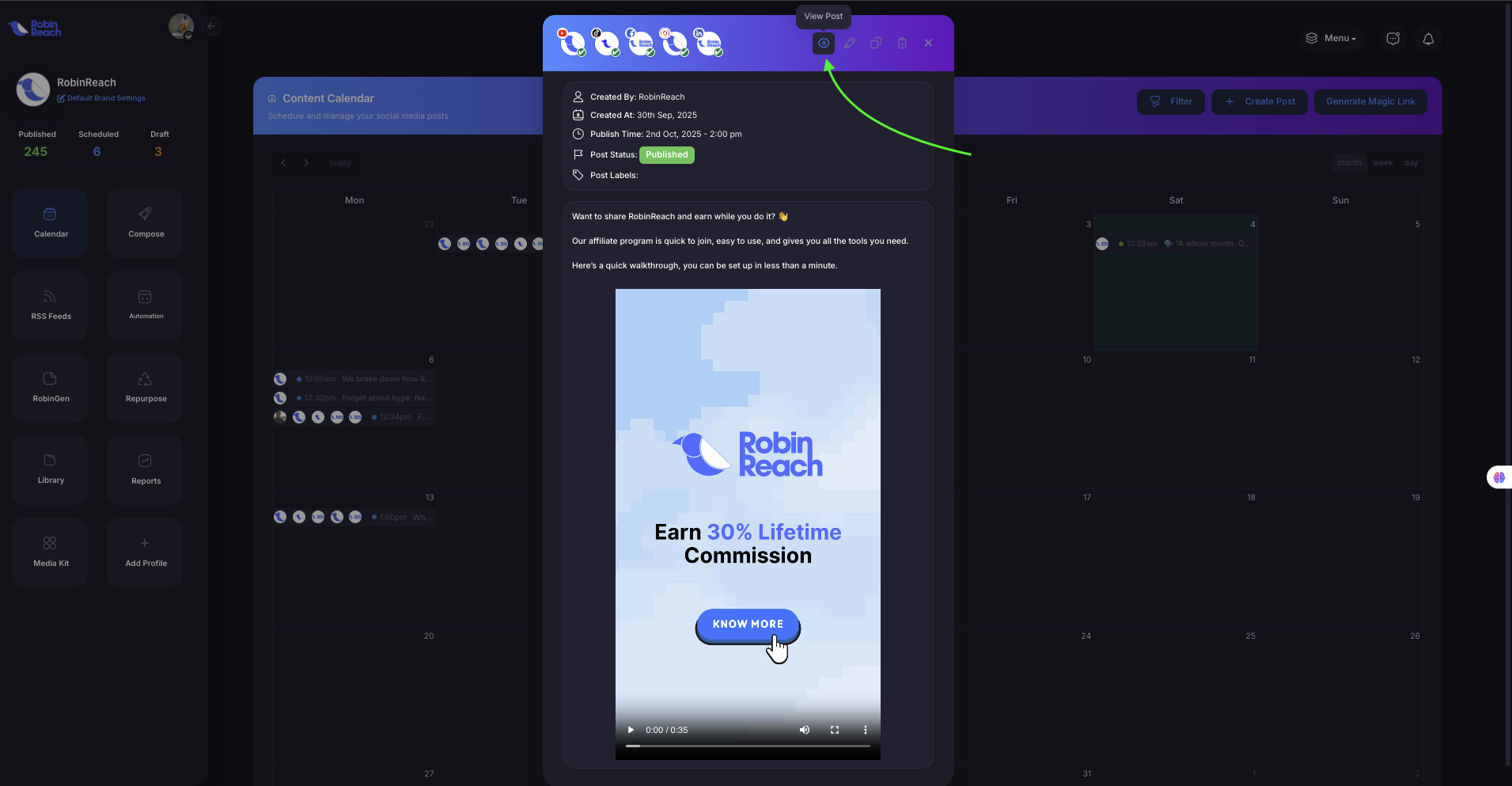
Task: Show the Published posts count card
Action: click(36, 144)
